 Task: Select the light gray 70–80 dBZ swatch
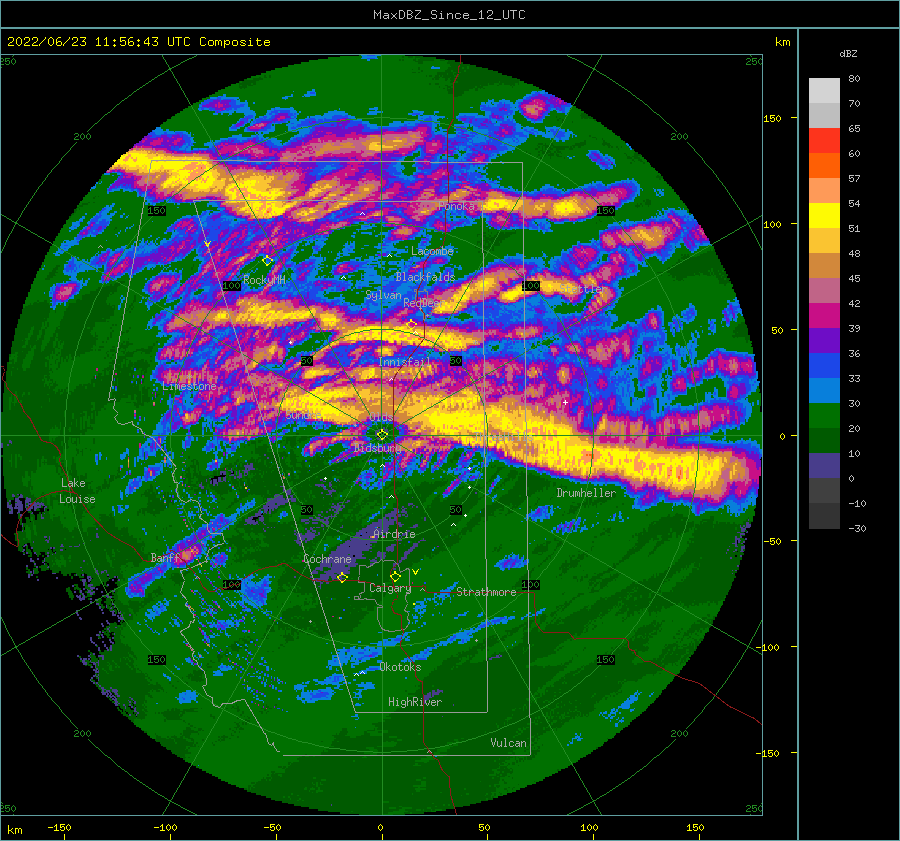pyautogui.click(x=824, y=91)
